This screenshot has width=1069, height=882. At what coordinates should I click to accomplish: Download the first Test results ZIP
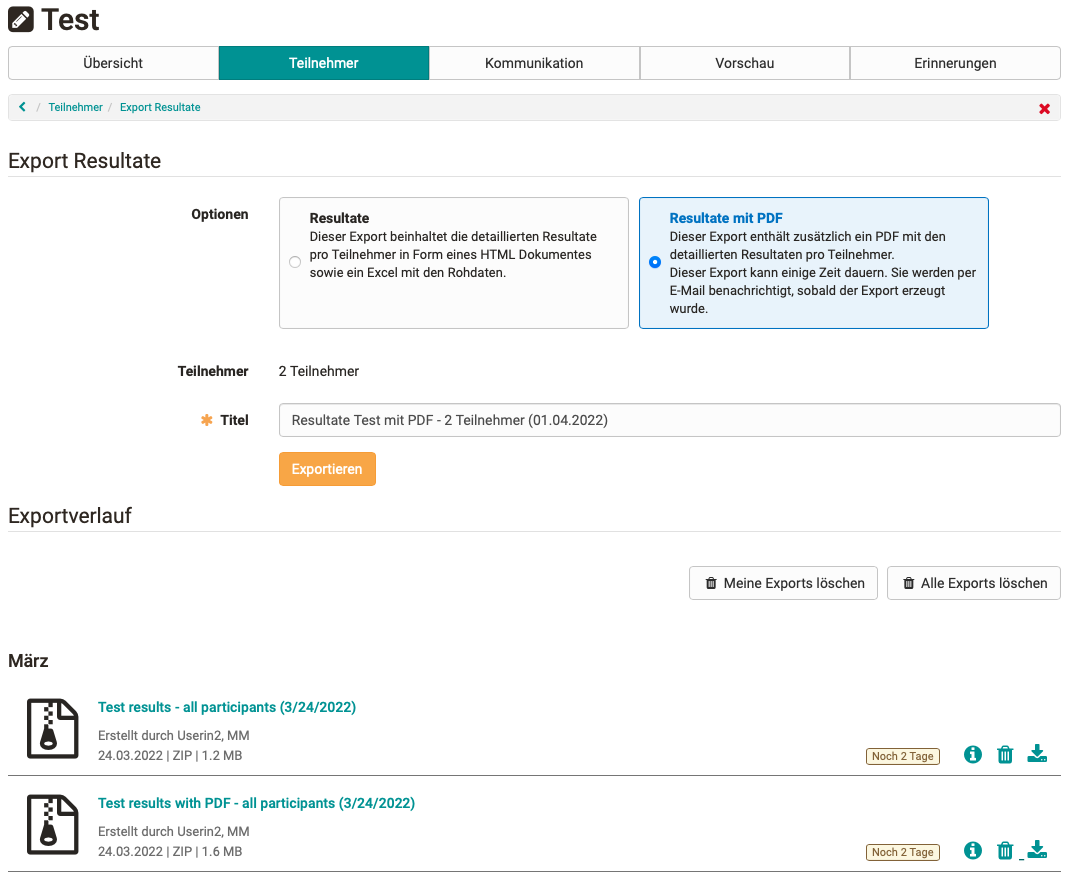[x=1037, y=754]
